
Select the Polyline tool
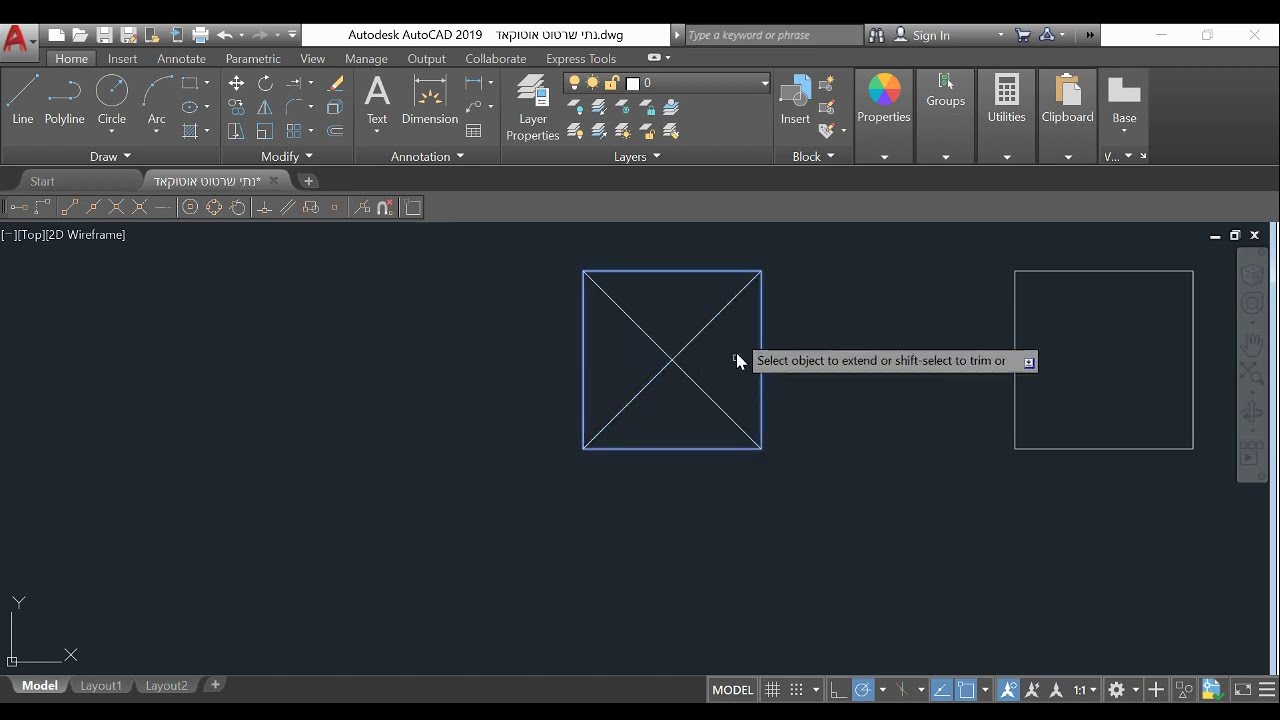64,100
